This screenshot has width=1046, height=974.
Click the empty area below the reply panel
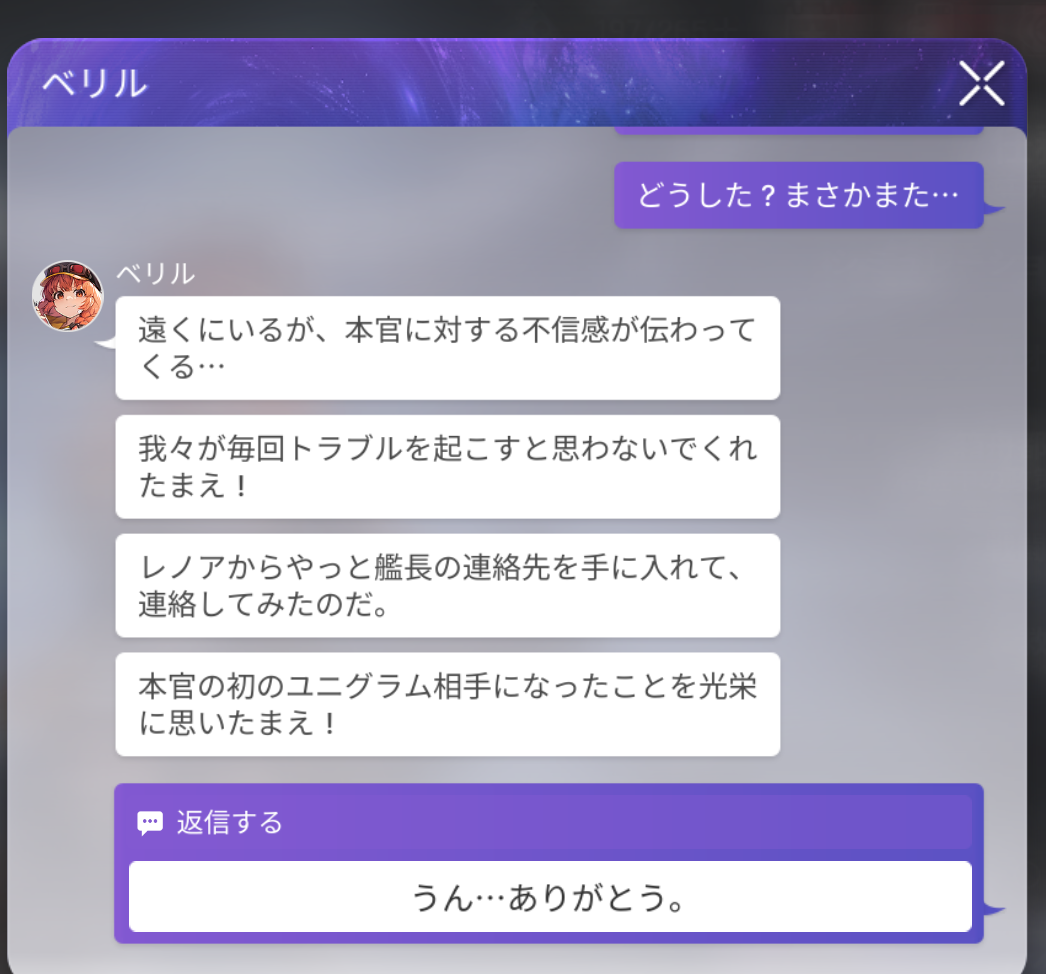[x=517, y=959]
